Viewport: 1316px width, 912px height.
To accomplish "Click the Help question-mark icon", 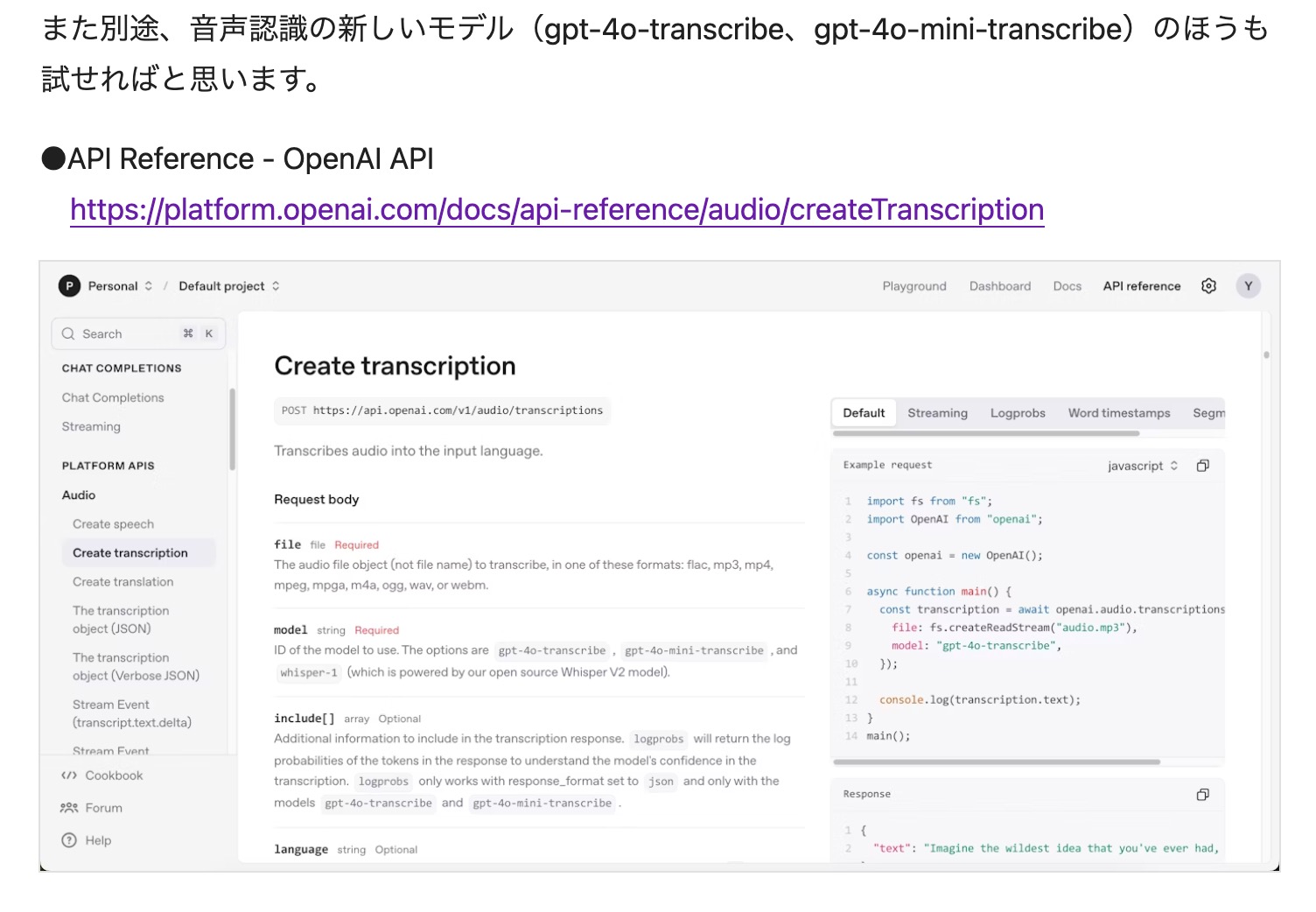I will click(x=71, y=839).
